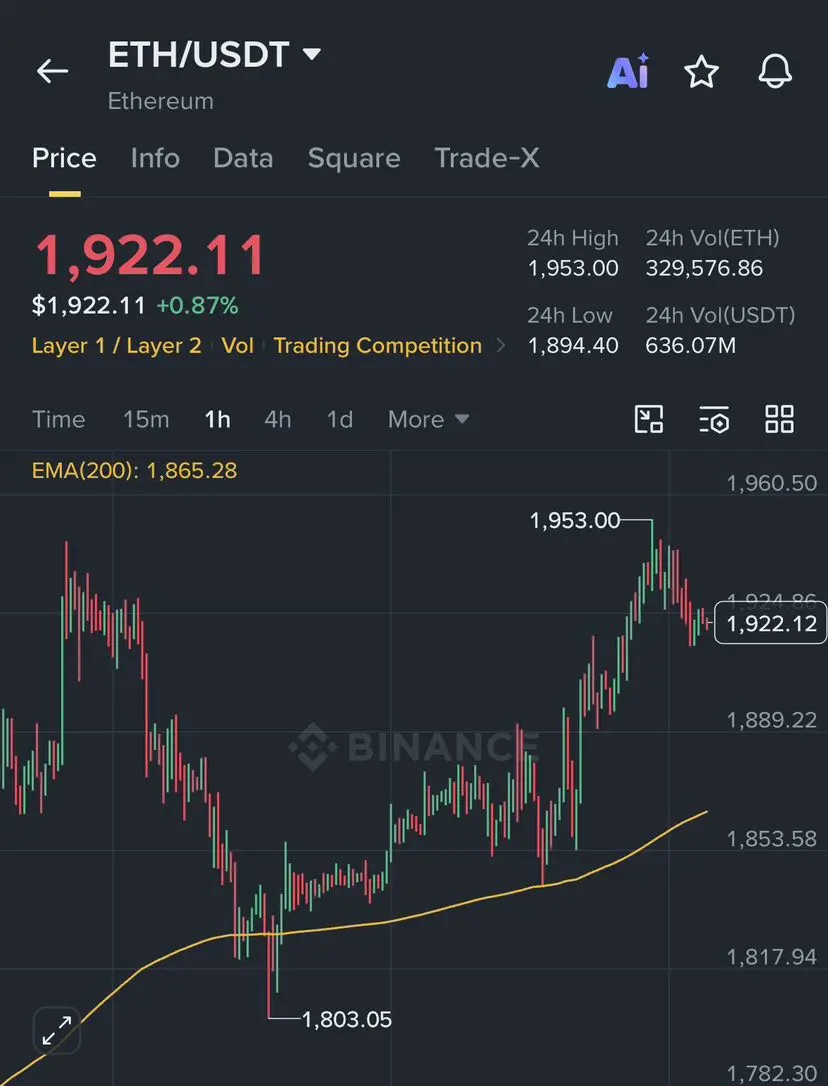Open price alert bell icon
The image size is (828, 1086).
[775, 71]
